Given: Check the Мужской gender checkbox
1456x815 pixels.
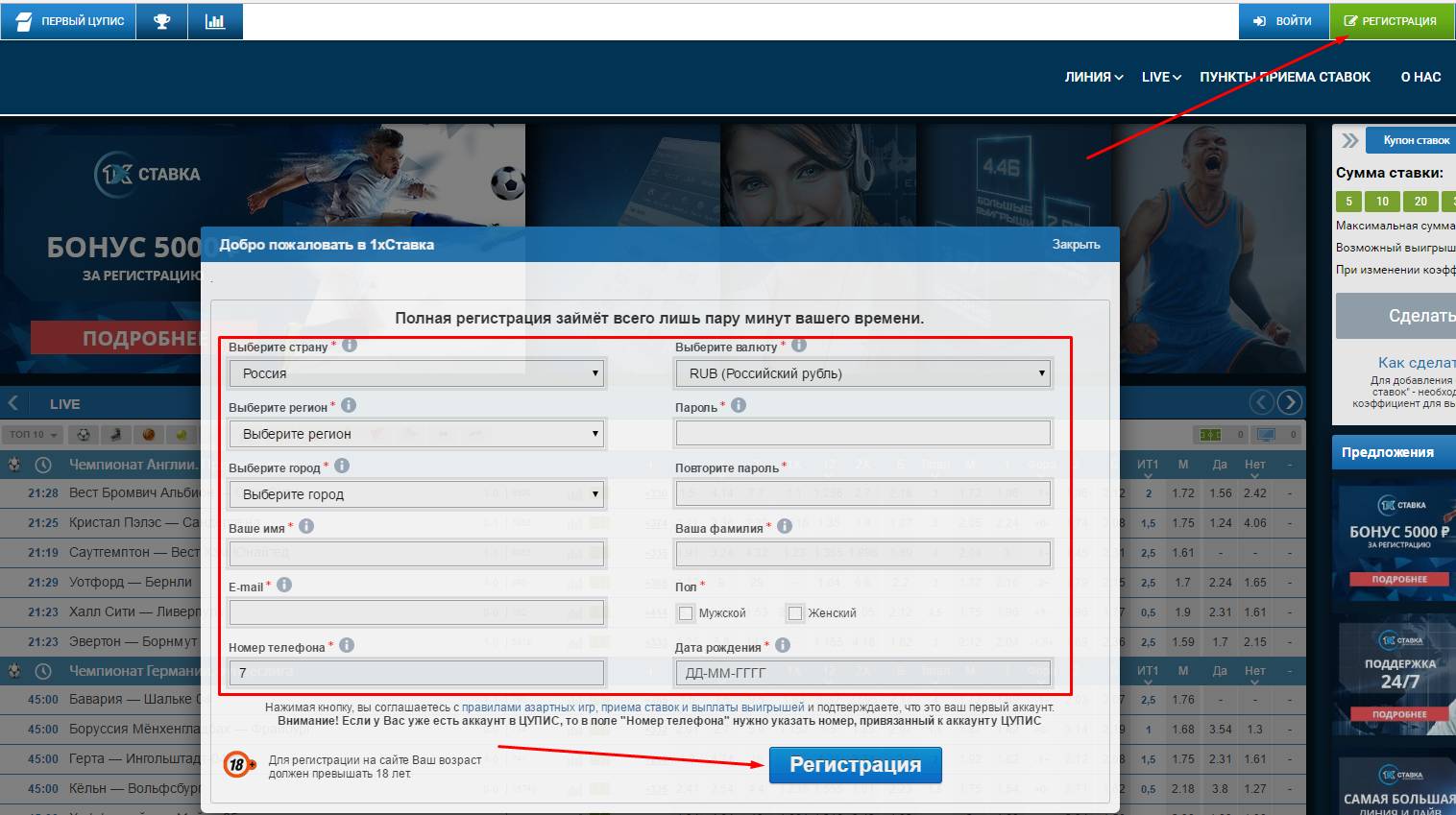Looking at the screenshot, I should point(686,612).
